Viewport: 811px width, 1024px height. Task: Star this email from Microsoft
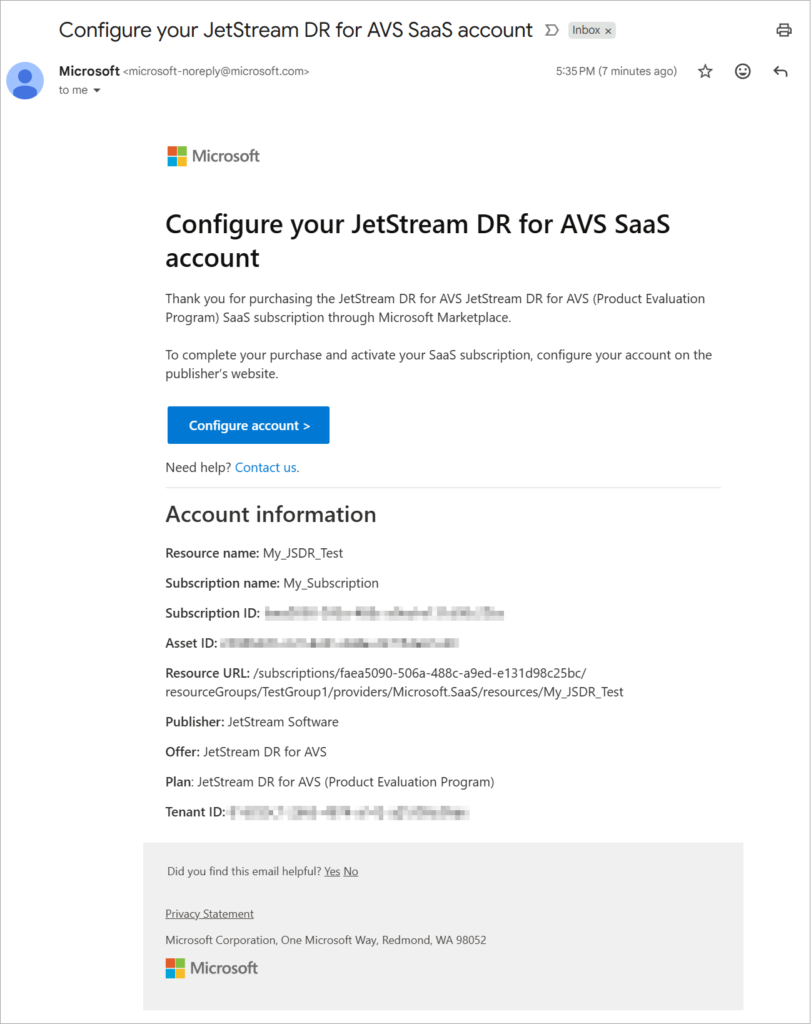[x=705, y=71]
